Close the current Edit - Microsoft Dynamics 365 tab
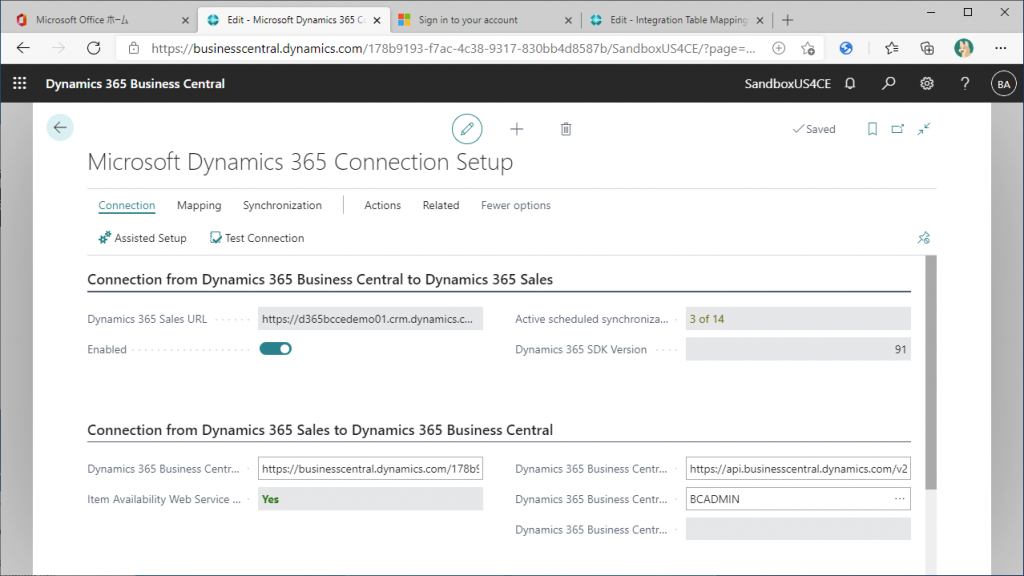The width and height of the screenshot is (1024, 576). click(x=377, y=20)
